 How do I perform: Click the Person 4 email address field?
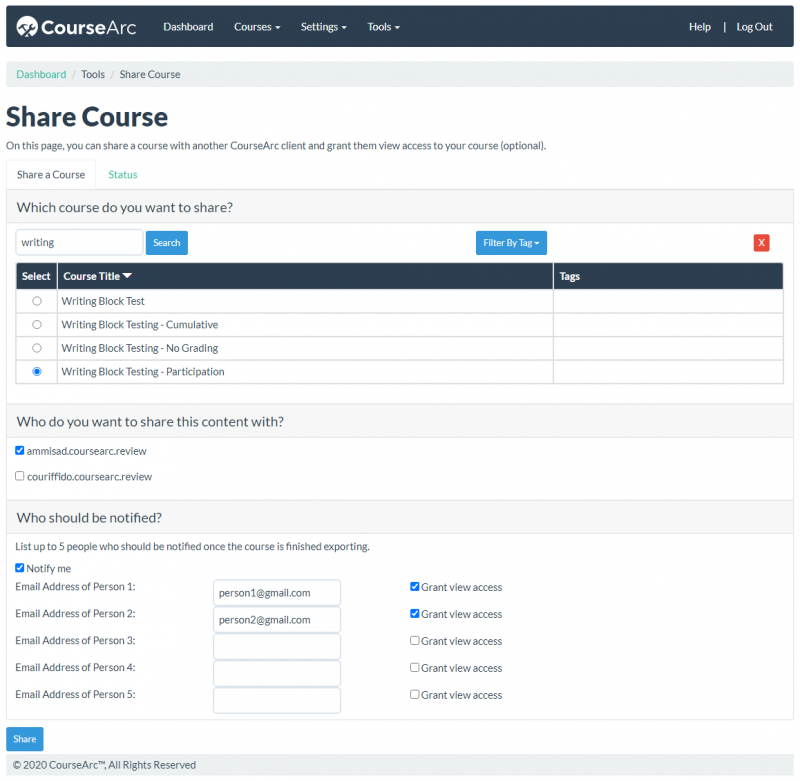(277, 674)
